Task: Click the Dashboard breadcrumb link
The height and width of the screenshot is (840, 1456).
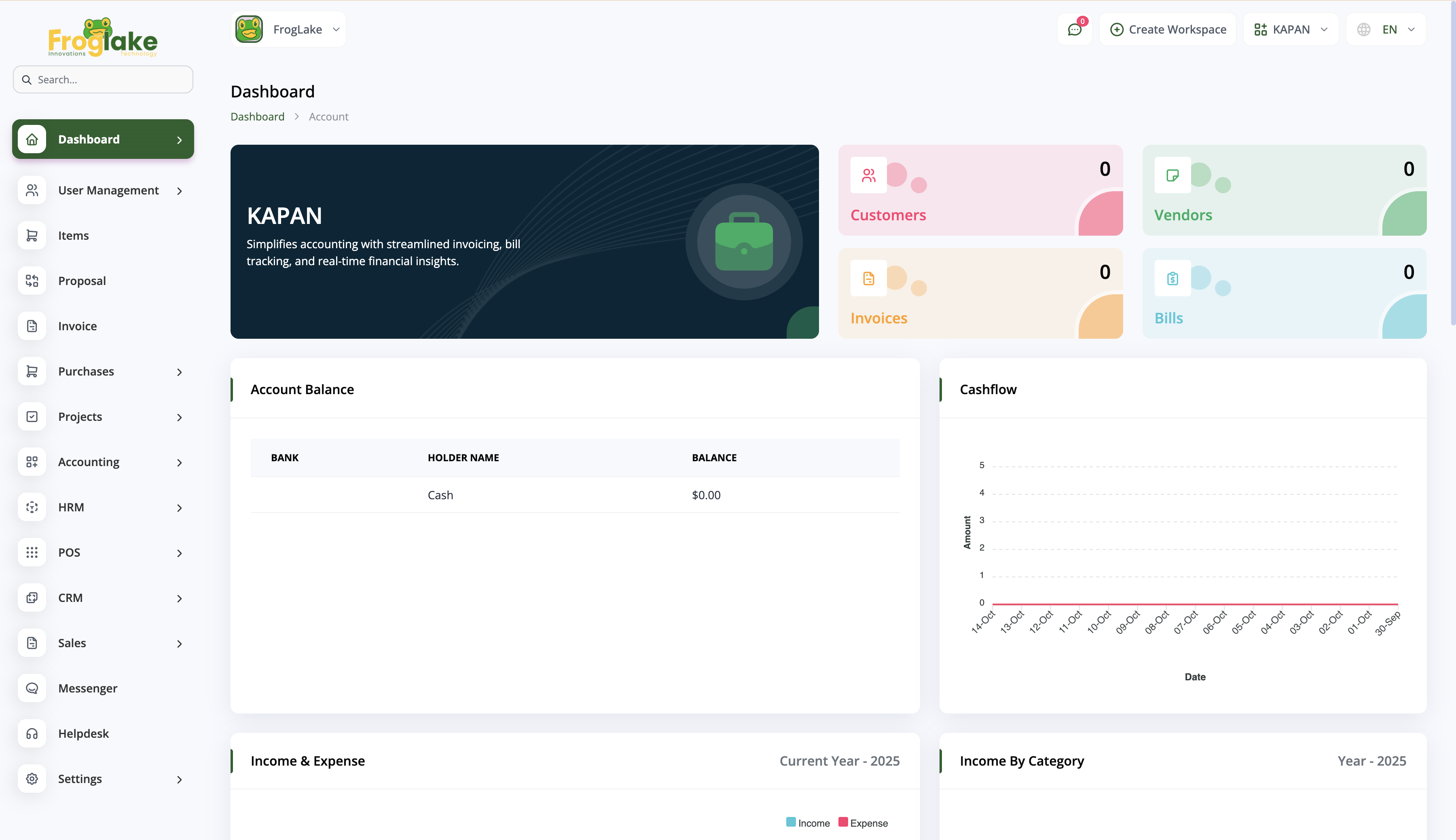Action: pos(257,117)
